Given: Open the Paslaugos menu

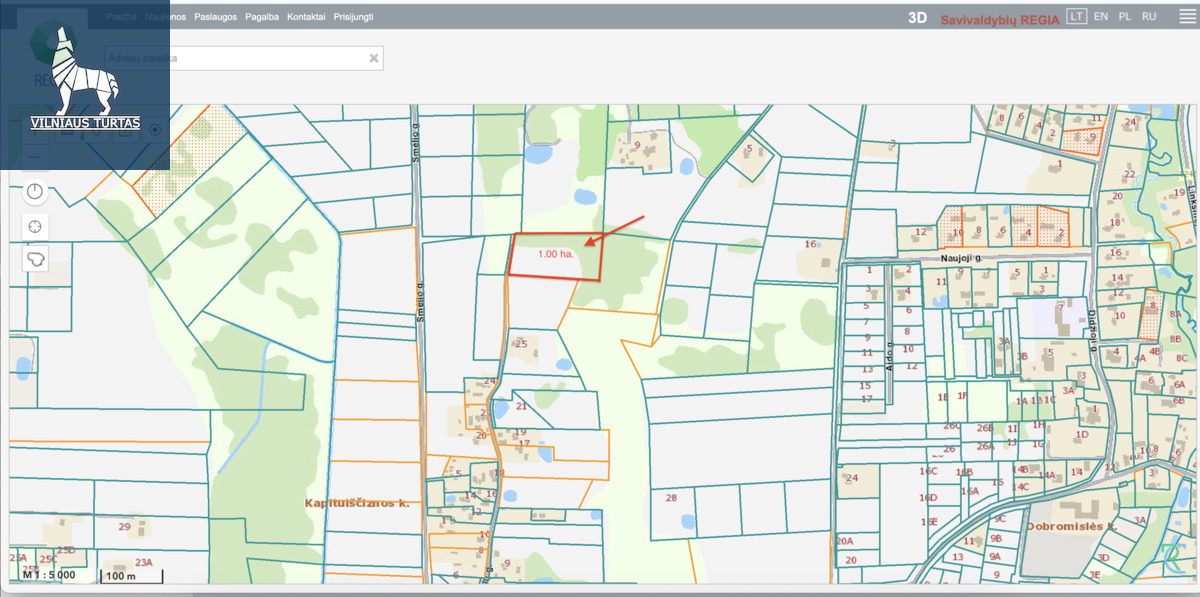Looking at the screenshot, I should point(216,17).
